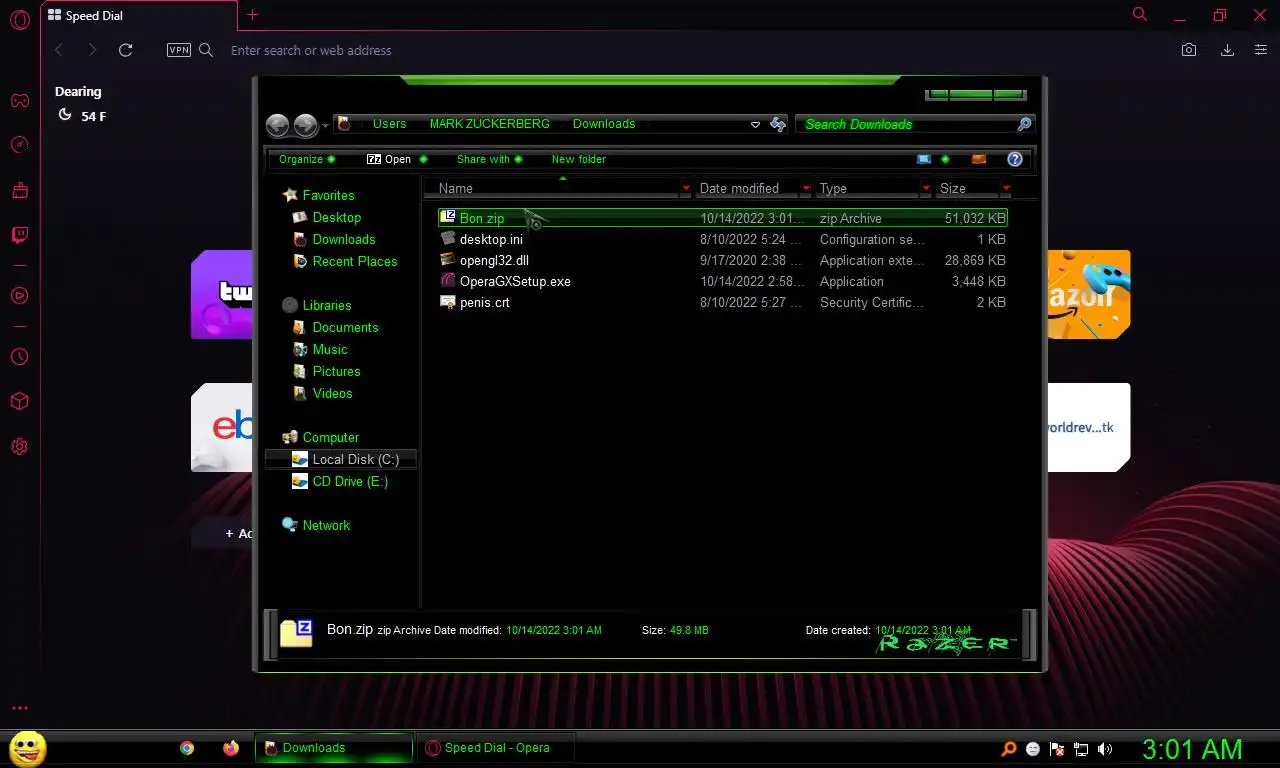Image resolution: width=1280 pixels, height=768 pixels.
Task: Open Opera downloads panel icon
Action: pos(1227,50)
